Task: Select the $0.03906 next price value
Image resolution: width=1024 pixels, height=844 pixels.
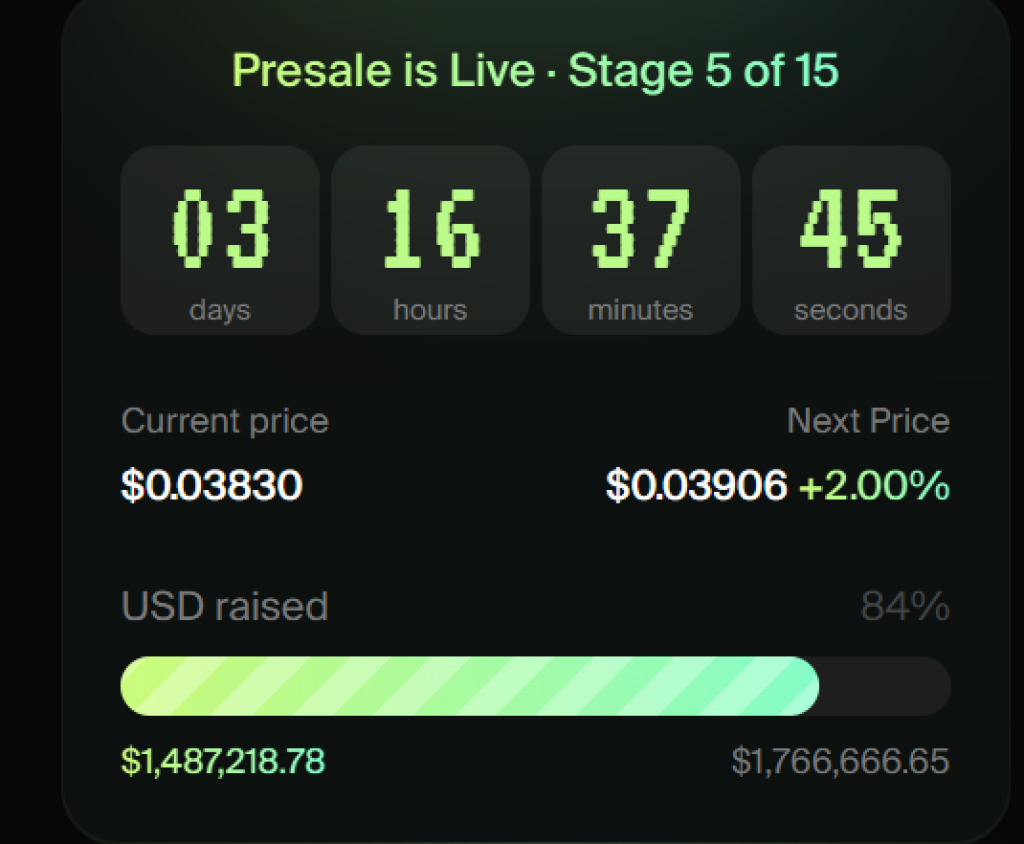Action: (x=697, y=486)
